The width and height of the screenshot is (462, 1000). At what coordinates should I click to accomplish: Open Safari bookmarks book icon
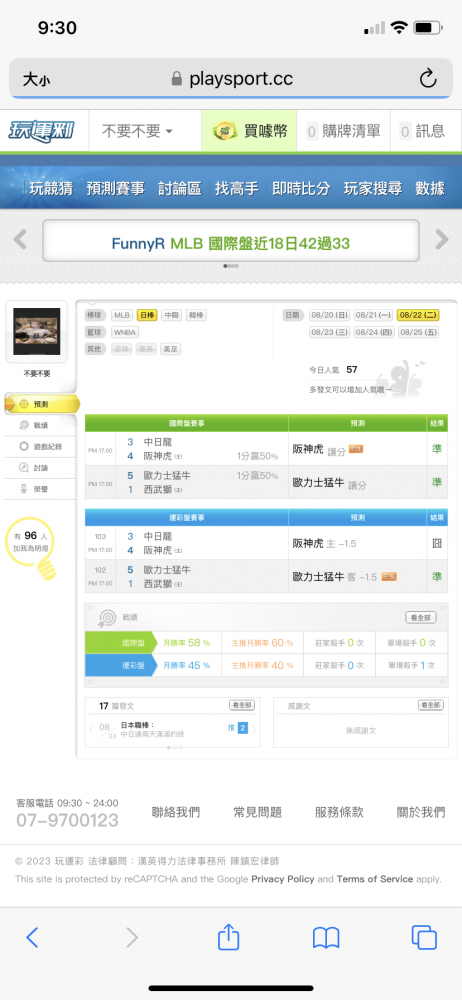[325, 938]
